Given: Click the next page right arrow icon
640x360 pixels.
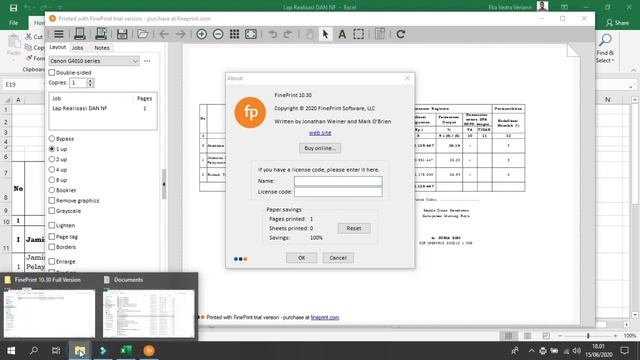Looking at the screenshot, I should [180, 34].
